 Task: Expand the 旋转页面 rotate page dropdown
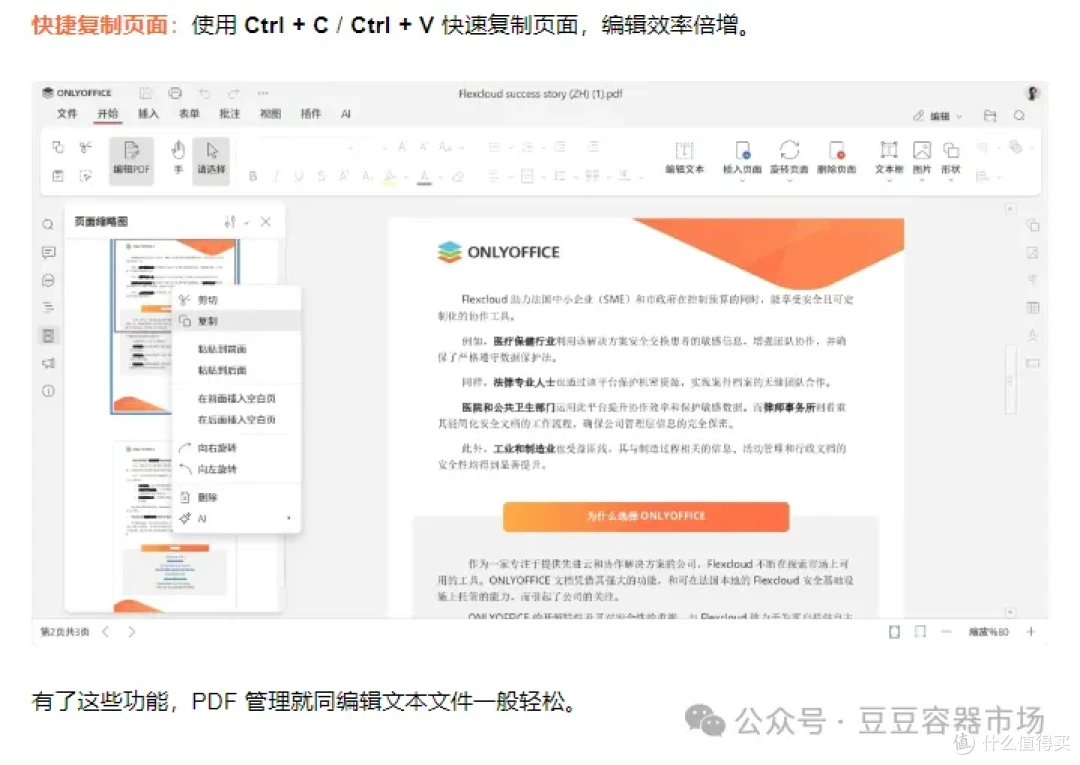click(x=789, y=180)
